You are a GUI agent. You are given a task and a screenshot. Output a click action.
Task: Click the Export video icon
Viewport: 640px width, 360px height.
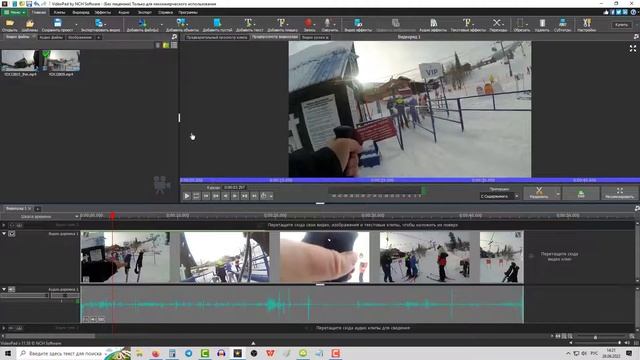coord(98,23)
